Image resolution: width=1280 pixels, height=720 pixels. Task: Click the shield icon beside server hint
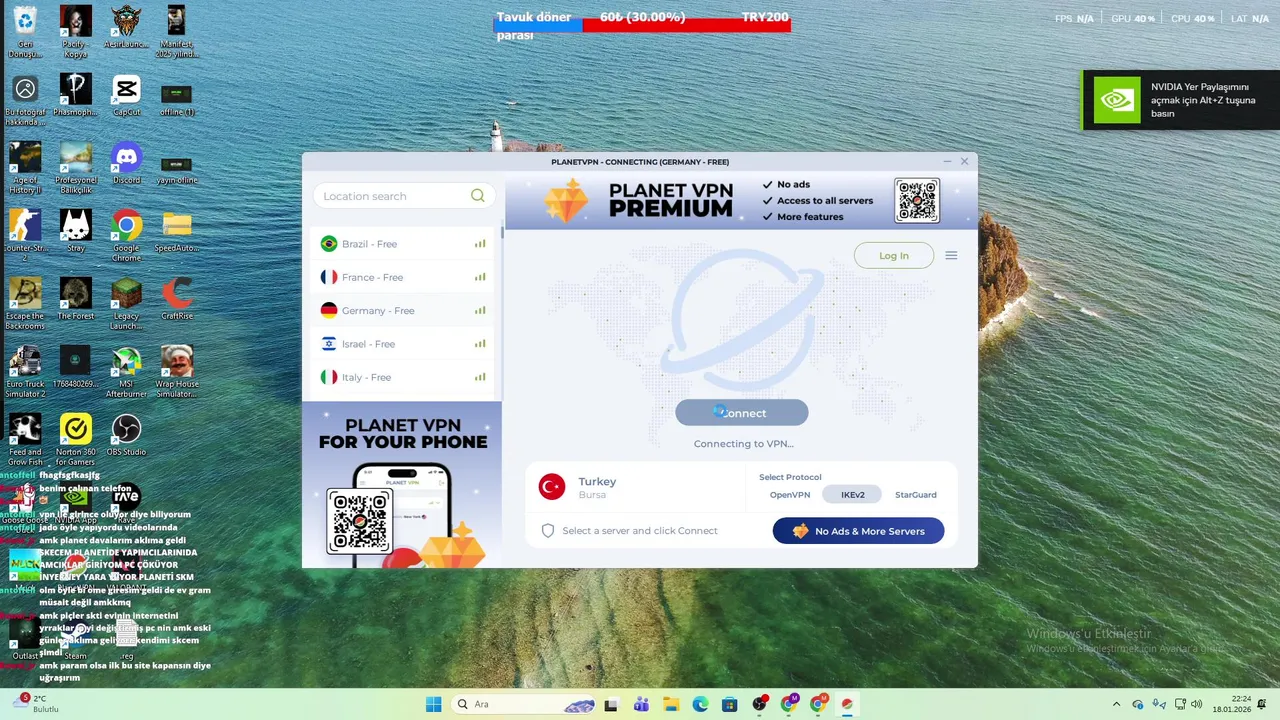click(547, 531)
